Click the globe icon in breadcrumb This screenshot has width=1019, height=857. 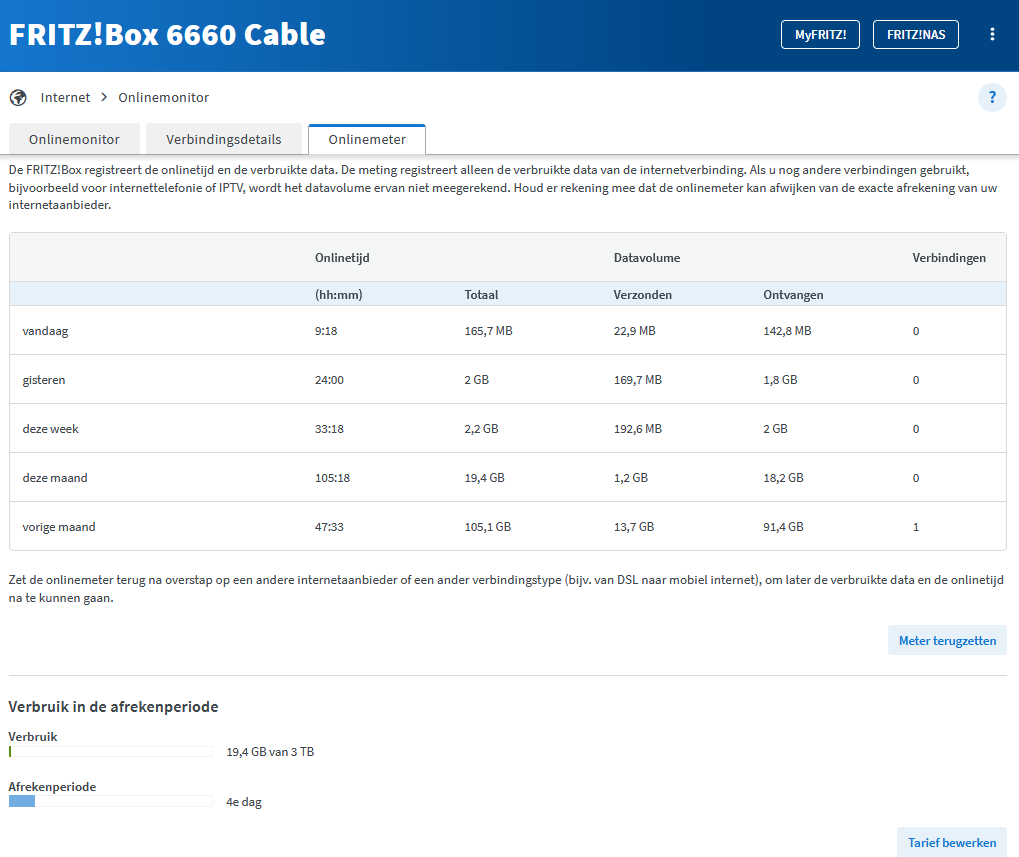17,97
